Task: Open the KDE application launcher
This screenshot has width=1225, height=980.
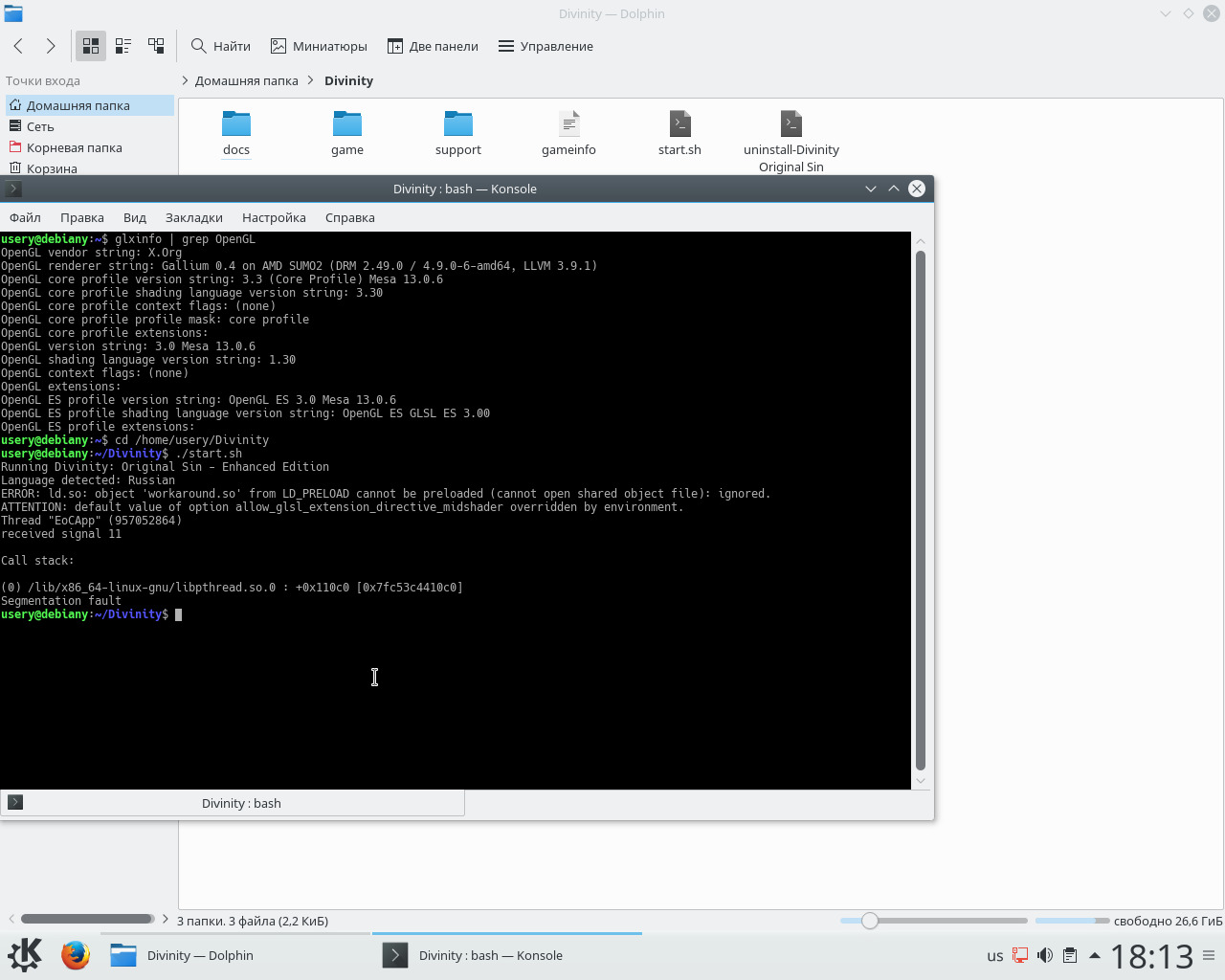Action: [x=25, y=955]
